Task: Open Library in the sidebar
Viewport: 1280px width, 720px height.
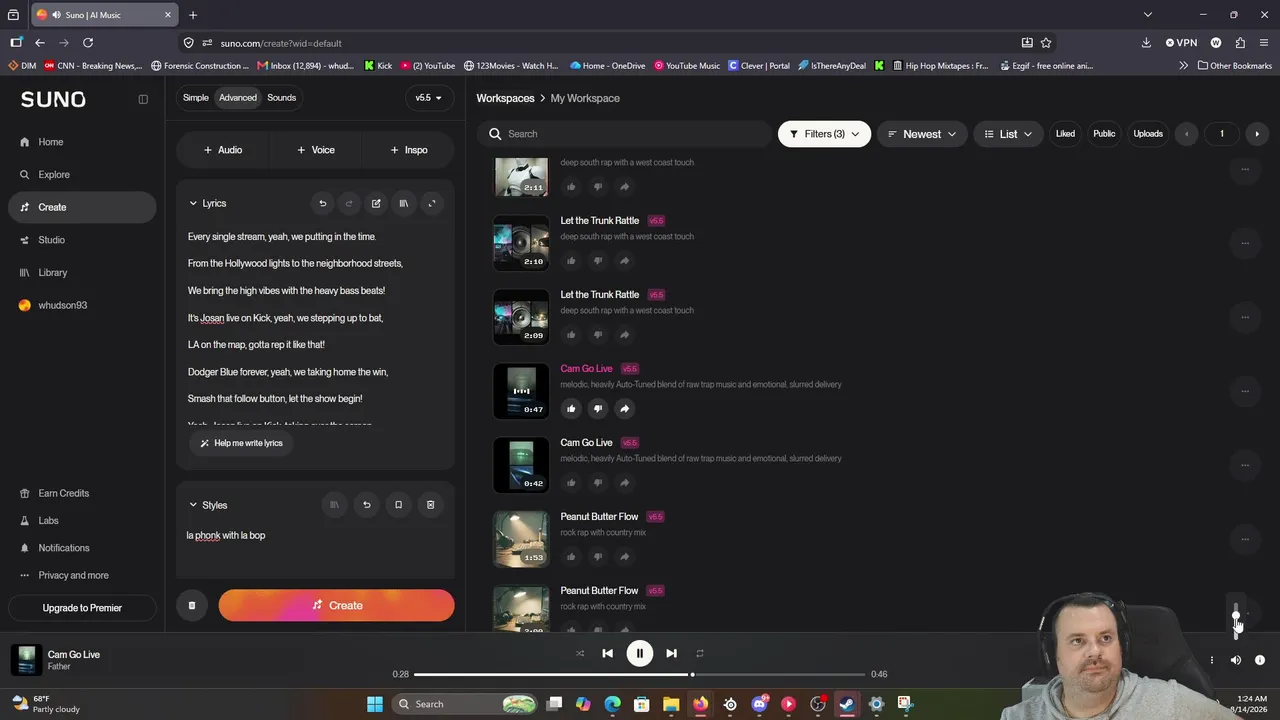Action: point(82,273)
